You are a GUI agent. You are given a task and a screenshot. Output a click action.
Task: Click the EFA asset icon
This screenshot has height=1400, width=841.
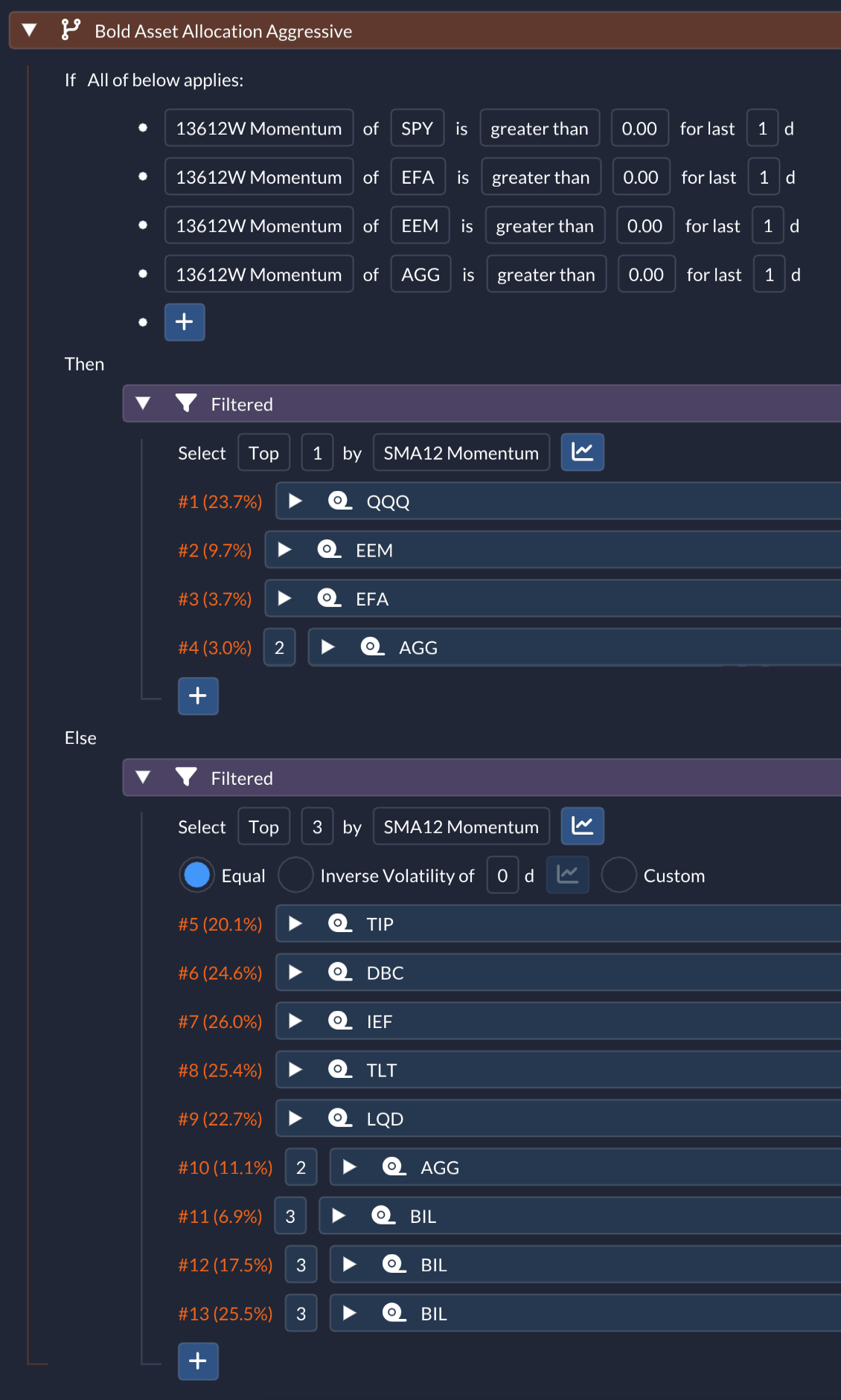(x=329, y=599)
